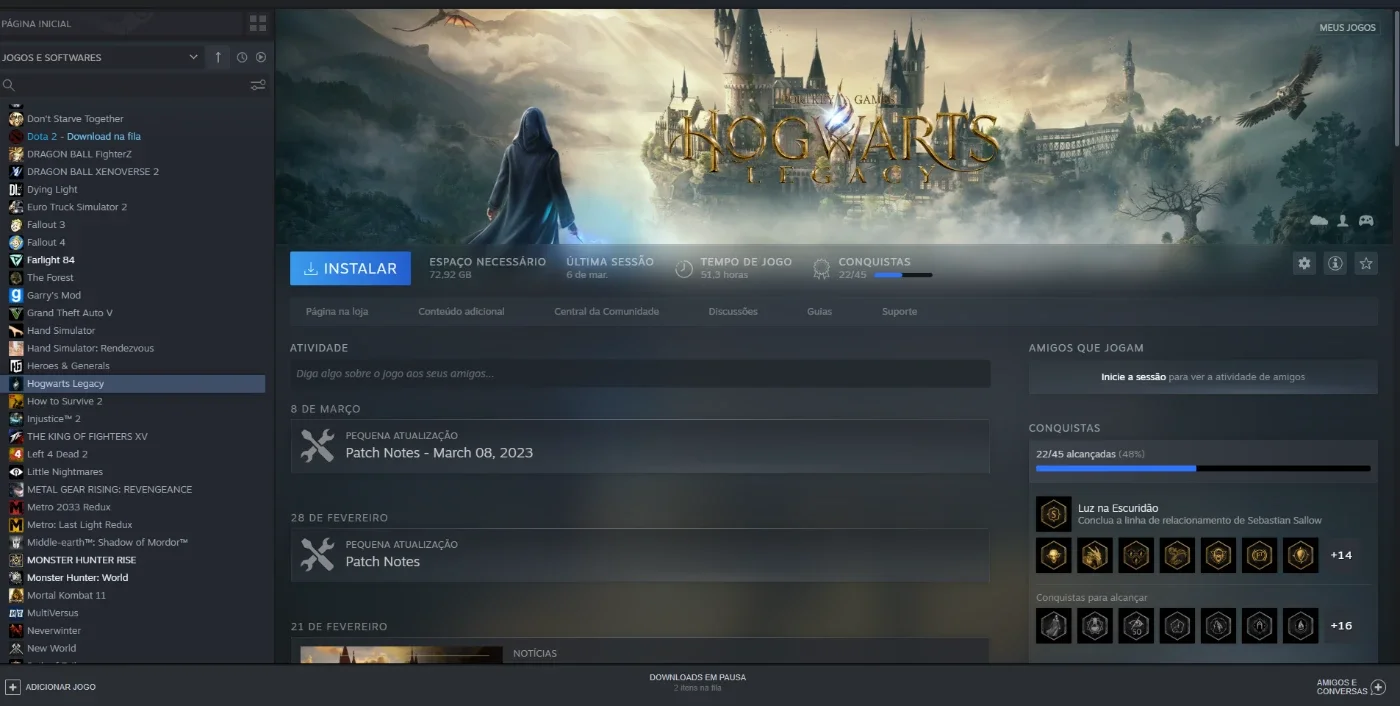Click the search magnifier icon in sidebar
Image resolution: width=1400 pixels, height=706 pixels.
pos(8,85)
